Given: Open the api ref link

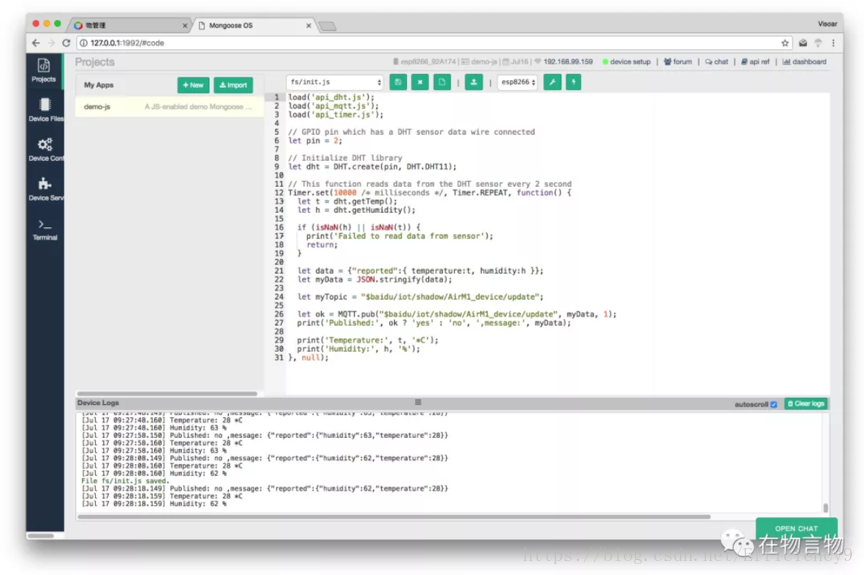Looking at the screenshot, I should [755, 62].
